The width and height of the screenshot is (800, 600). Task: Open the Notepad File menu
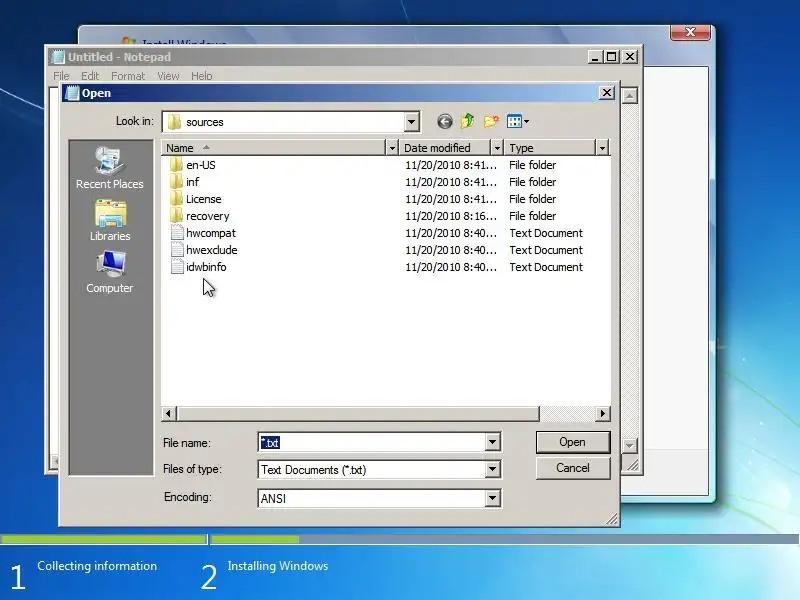[x=61, y=76]
